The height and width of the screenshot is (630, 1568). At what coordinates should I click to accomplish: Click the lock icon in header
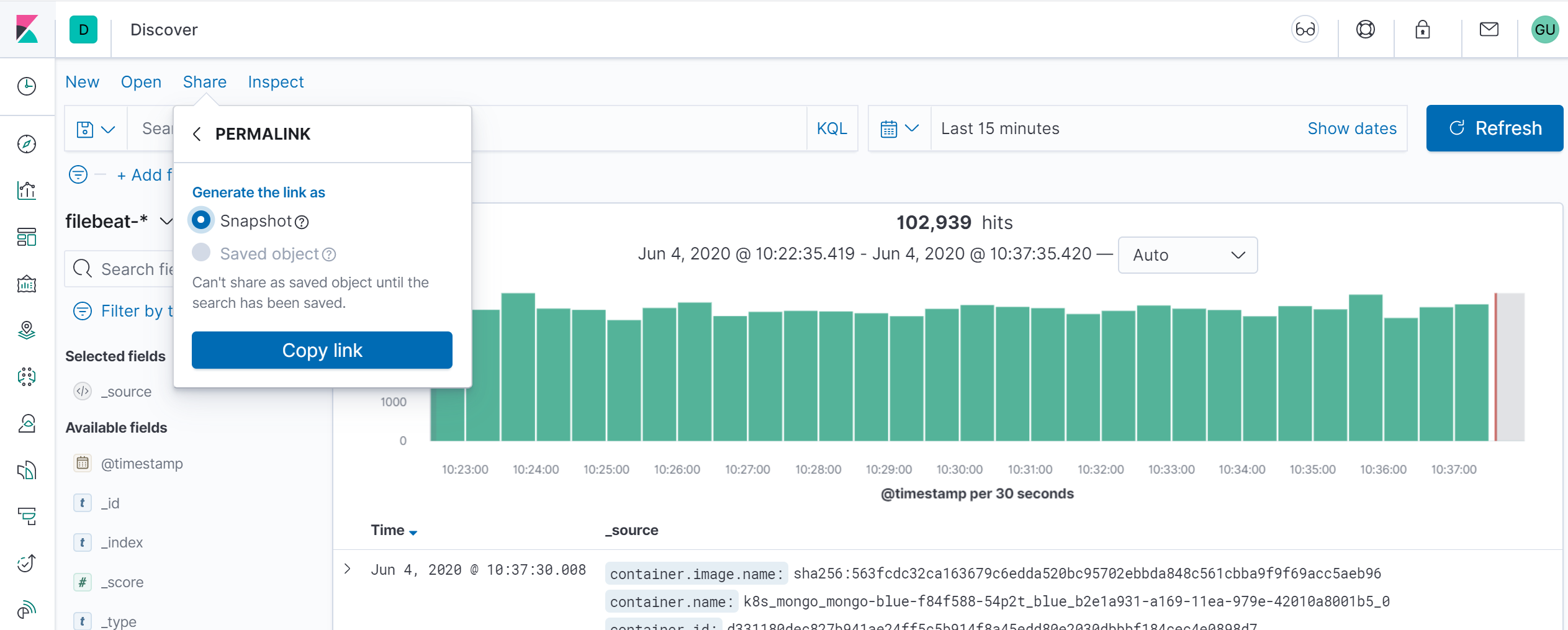tap(1423, 29)
